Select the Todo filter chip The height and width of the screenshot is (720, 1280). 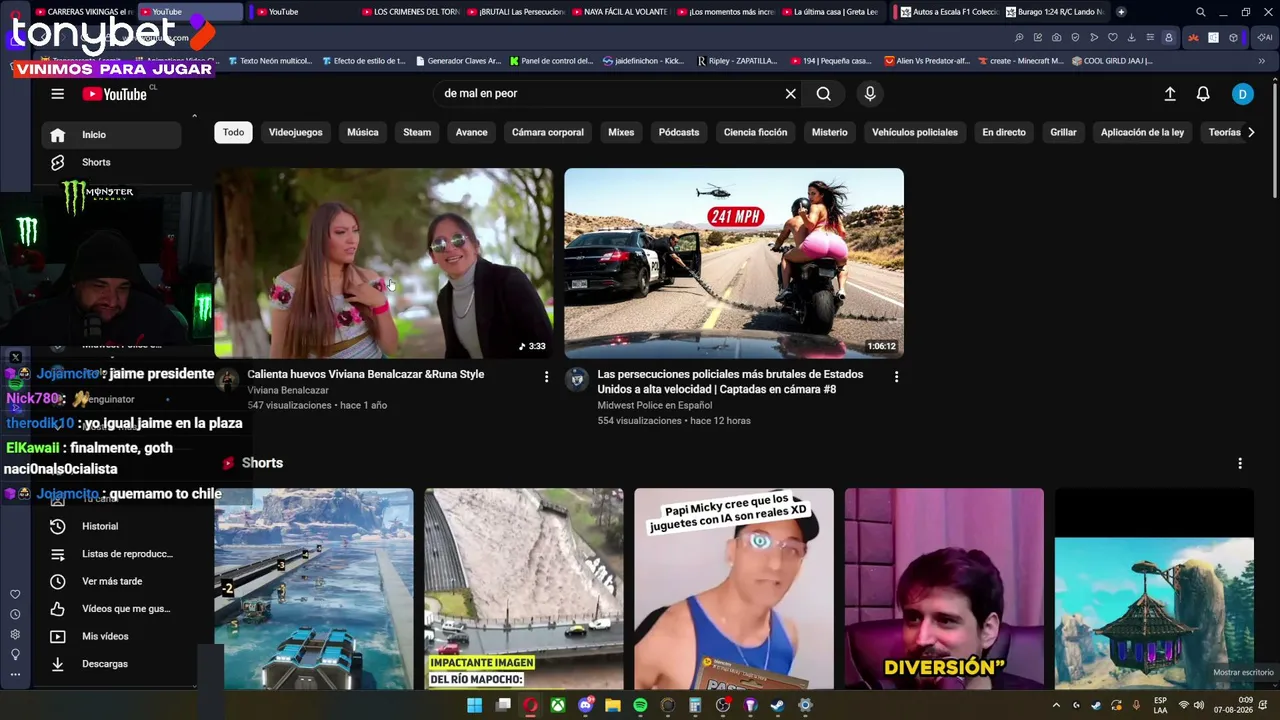[233, 132]
